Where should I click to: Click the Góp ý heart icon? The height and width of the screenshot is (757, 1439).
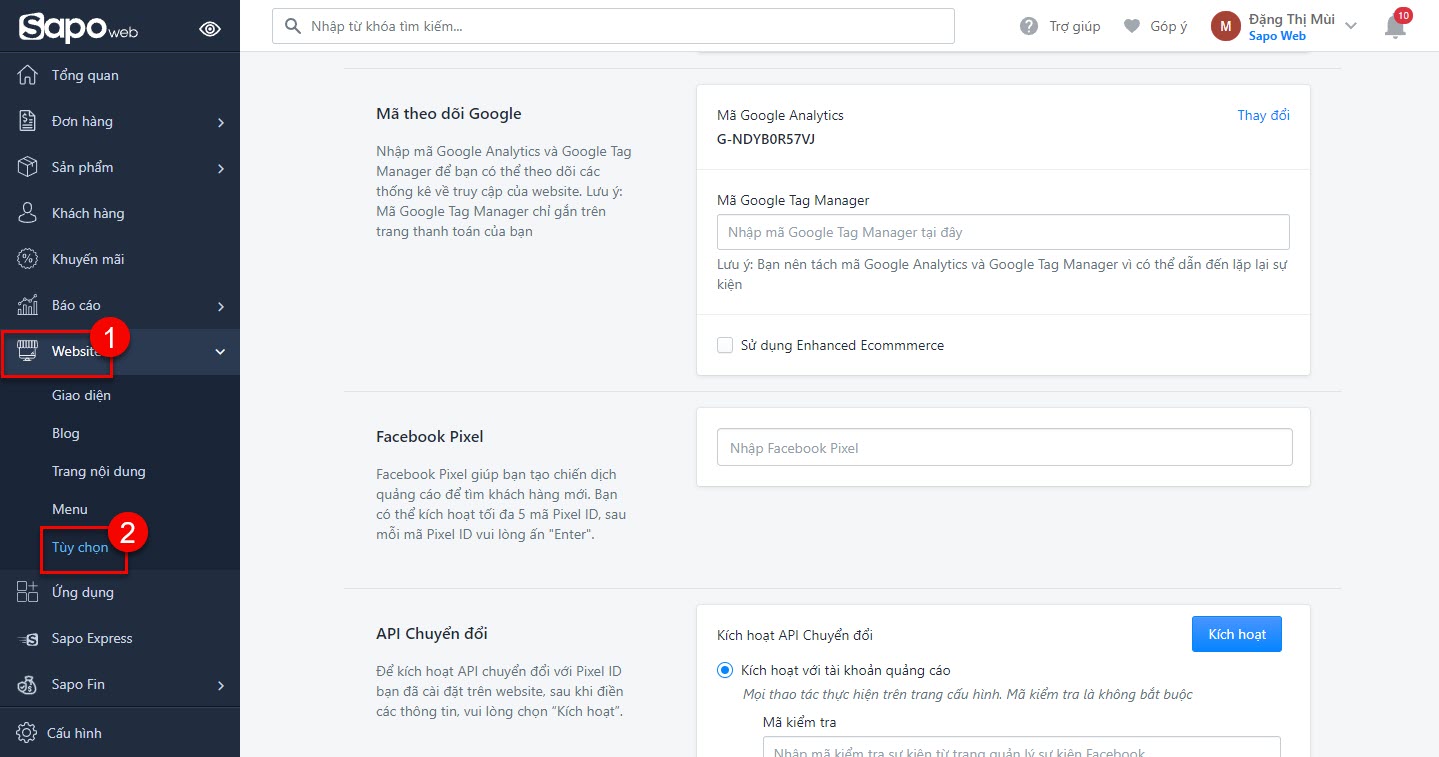coord(1132,26)
